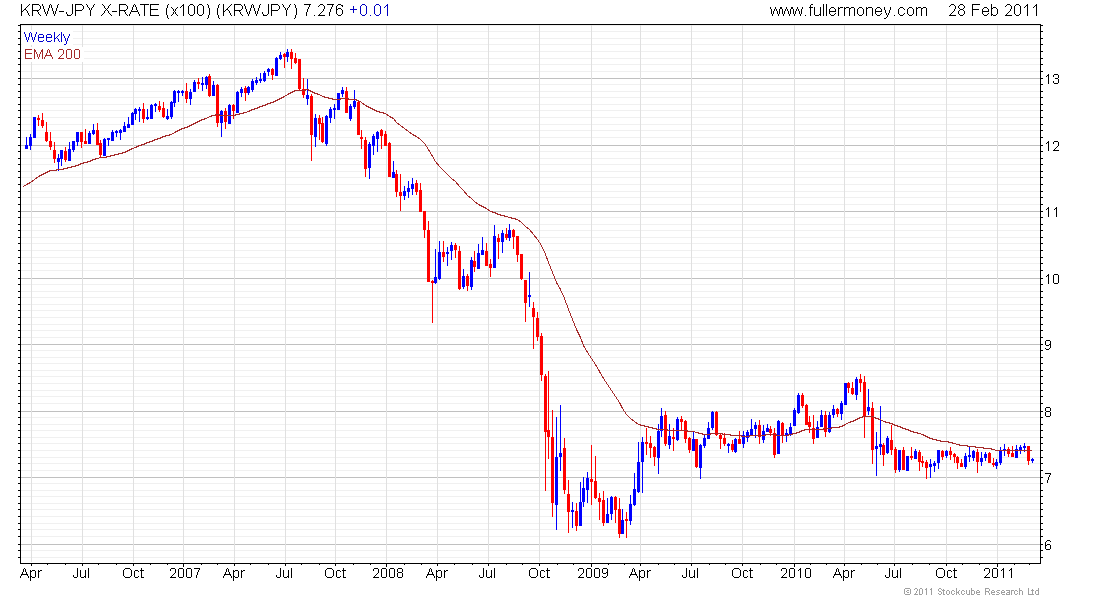The width and height of the screenshot is (1100, 600).
Task: Click the change value +0.01
Action: pos(370,11)
